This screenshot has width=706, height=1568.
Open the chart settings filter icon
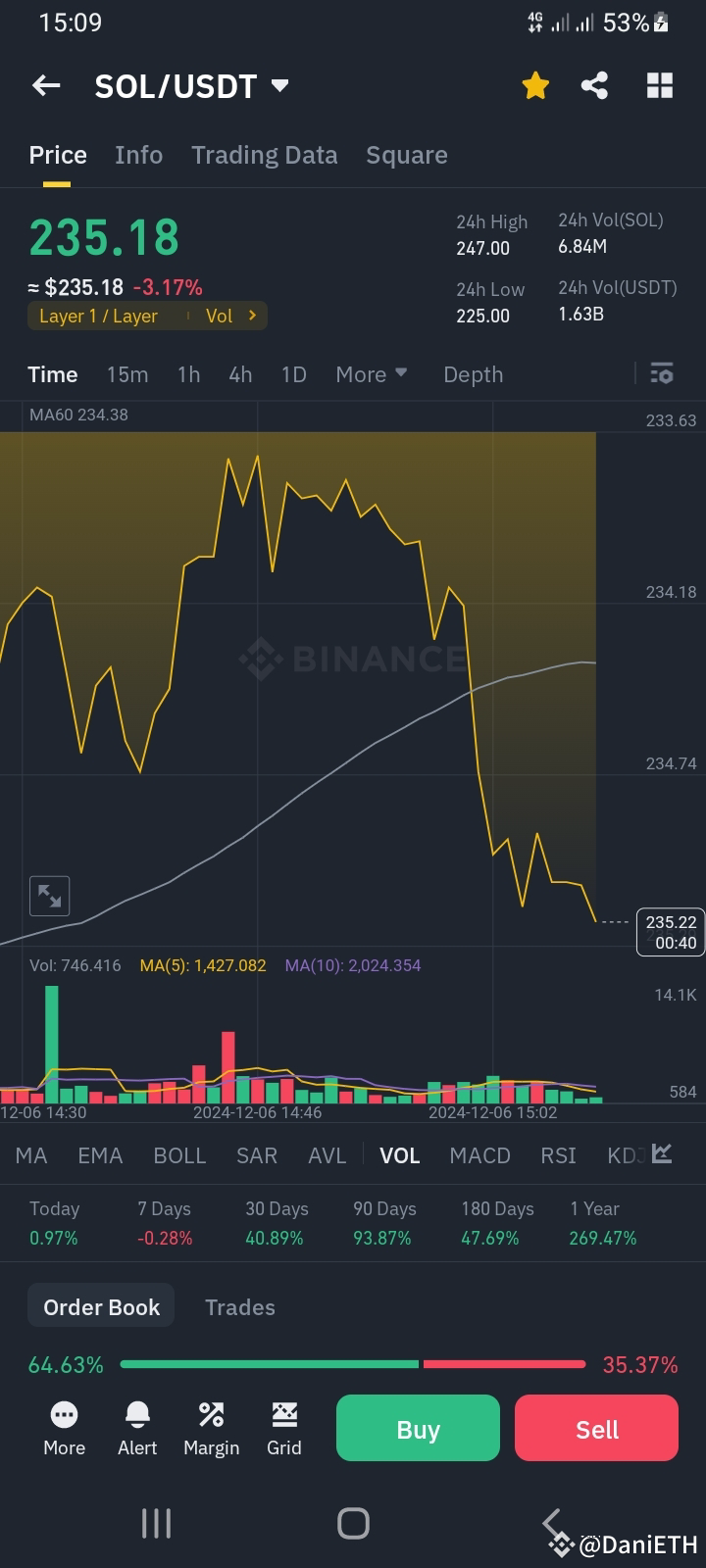662,373
